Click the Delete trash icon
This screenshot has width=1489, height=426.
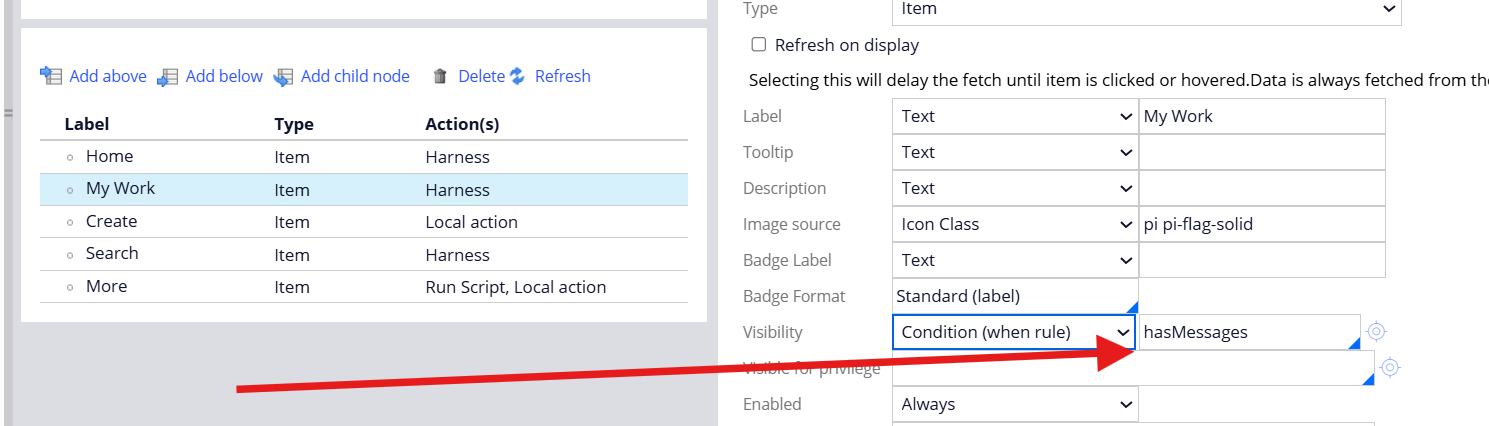(440, 76)
